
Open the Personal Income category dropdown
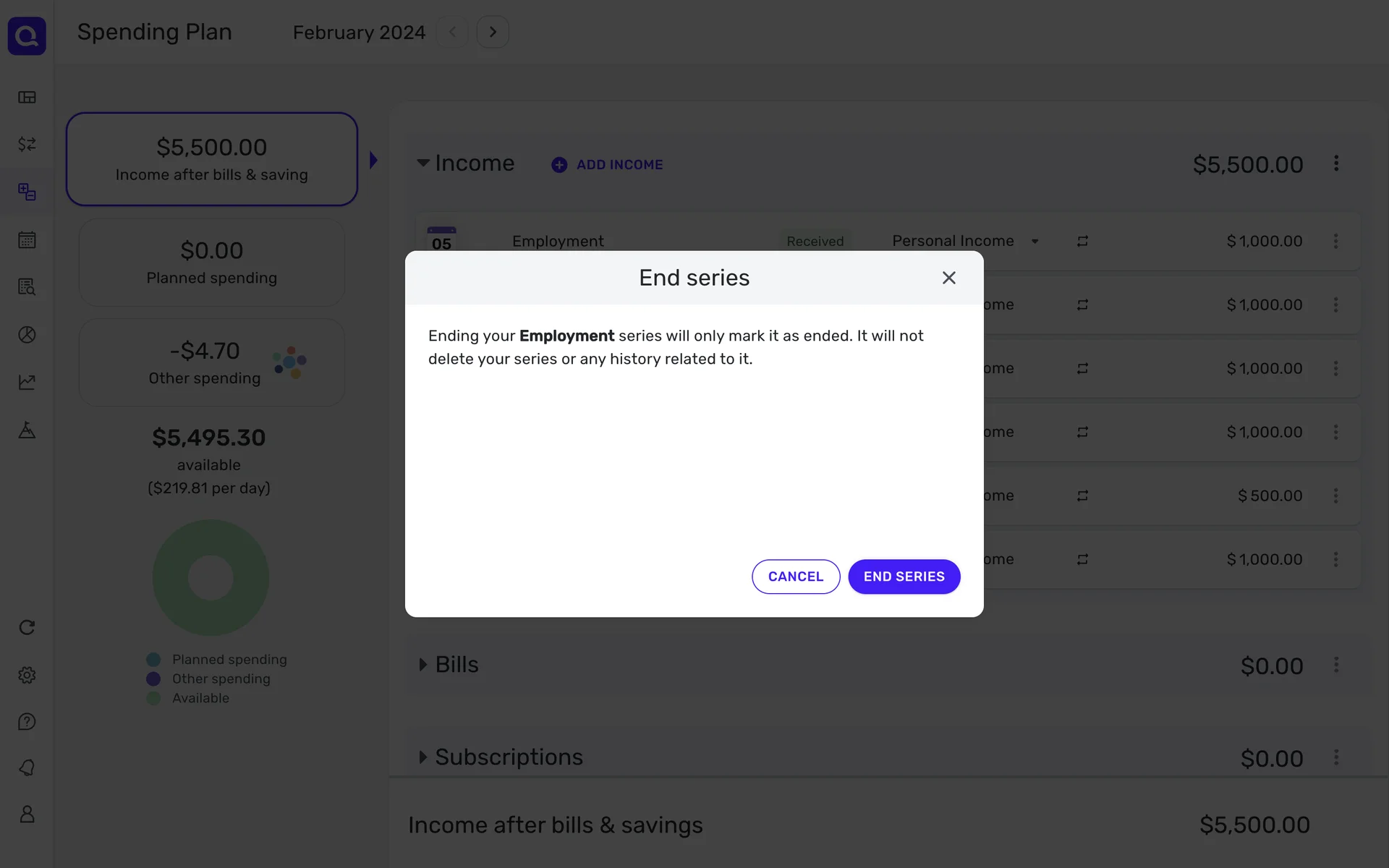tap(1035, 242)
